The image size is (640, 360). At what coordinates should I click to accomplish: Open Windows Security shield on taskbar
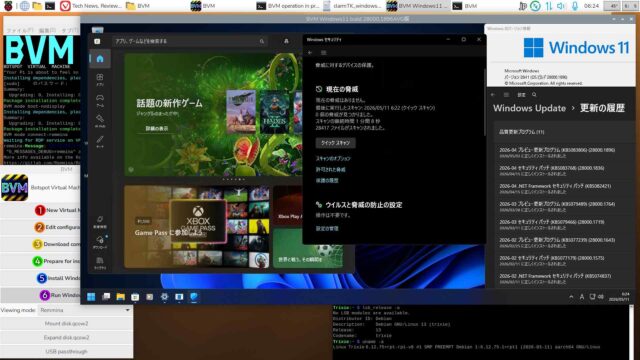(194, 297)
